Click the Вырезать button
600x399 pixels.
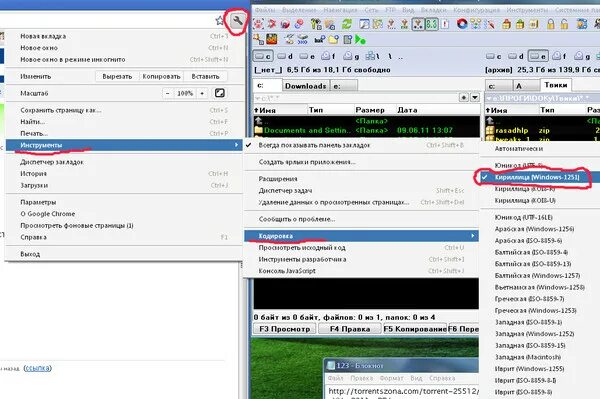(117, 77)
